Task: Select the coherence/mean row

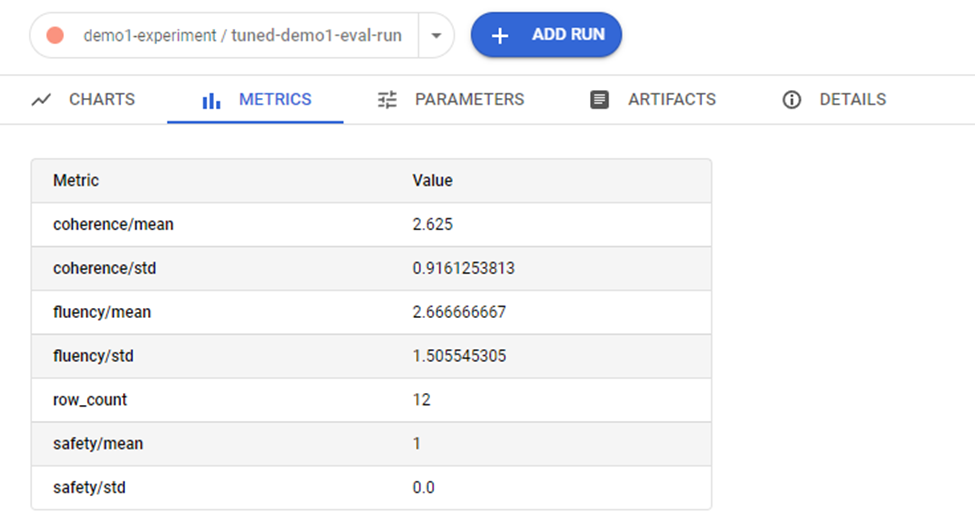Action: (x=371, y=224)
